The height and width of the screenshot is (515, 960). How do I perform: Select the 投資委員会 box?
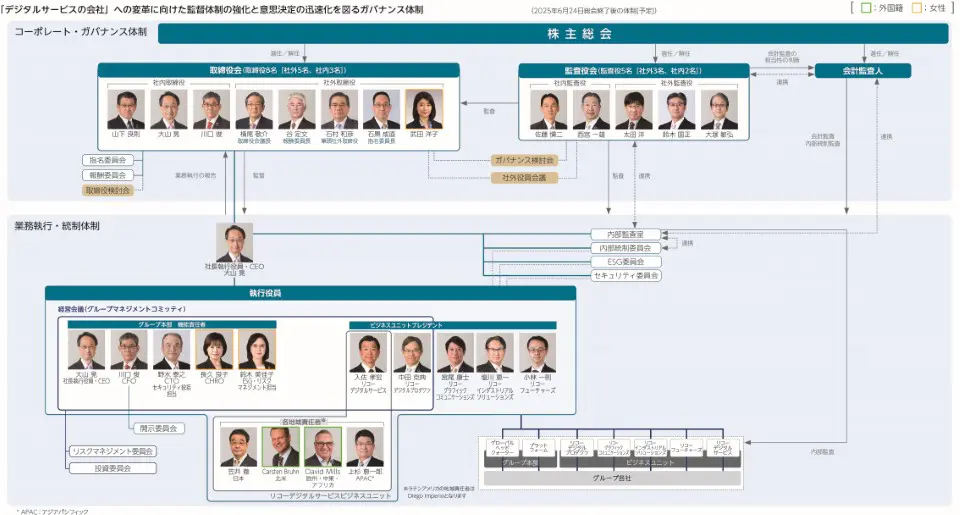tap(114, 467)
